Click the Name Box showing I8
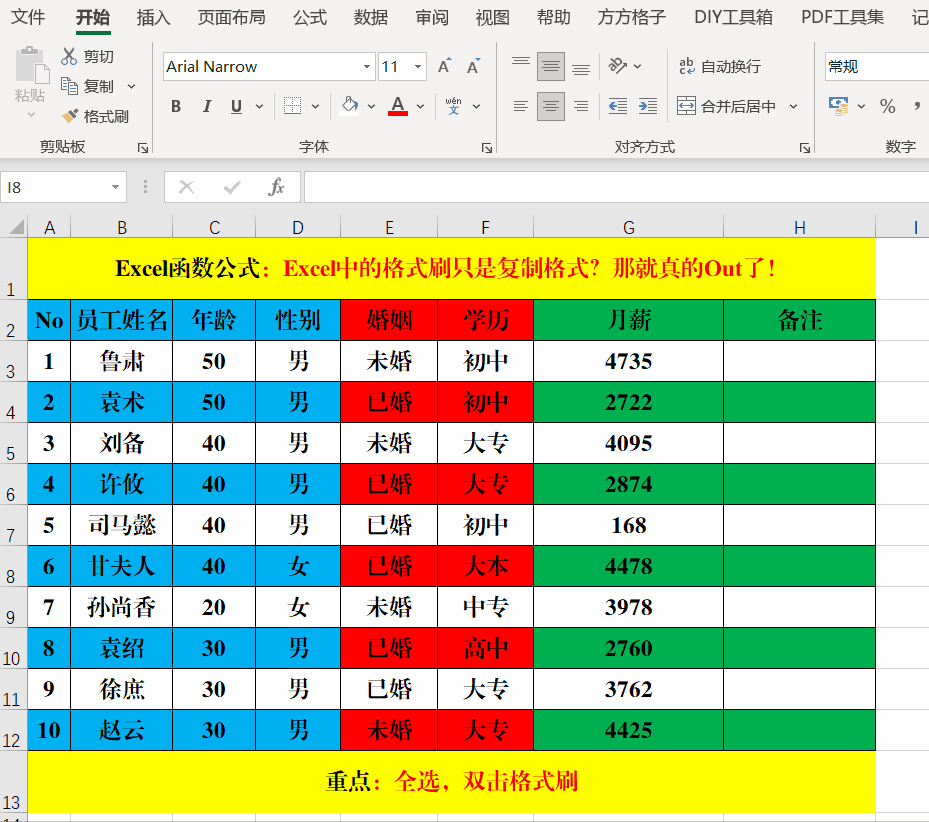 [55, 187]
